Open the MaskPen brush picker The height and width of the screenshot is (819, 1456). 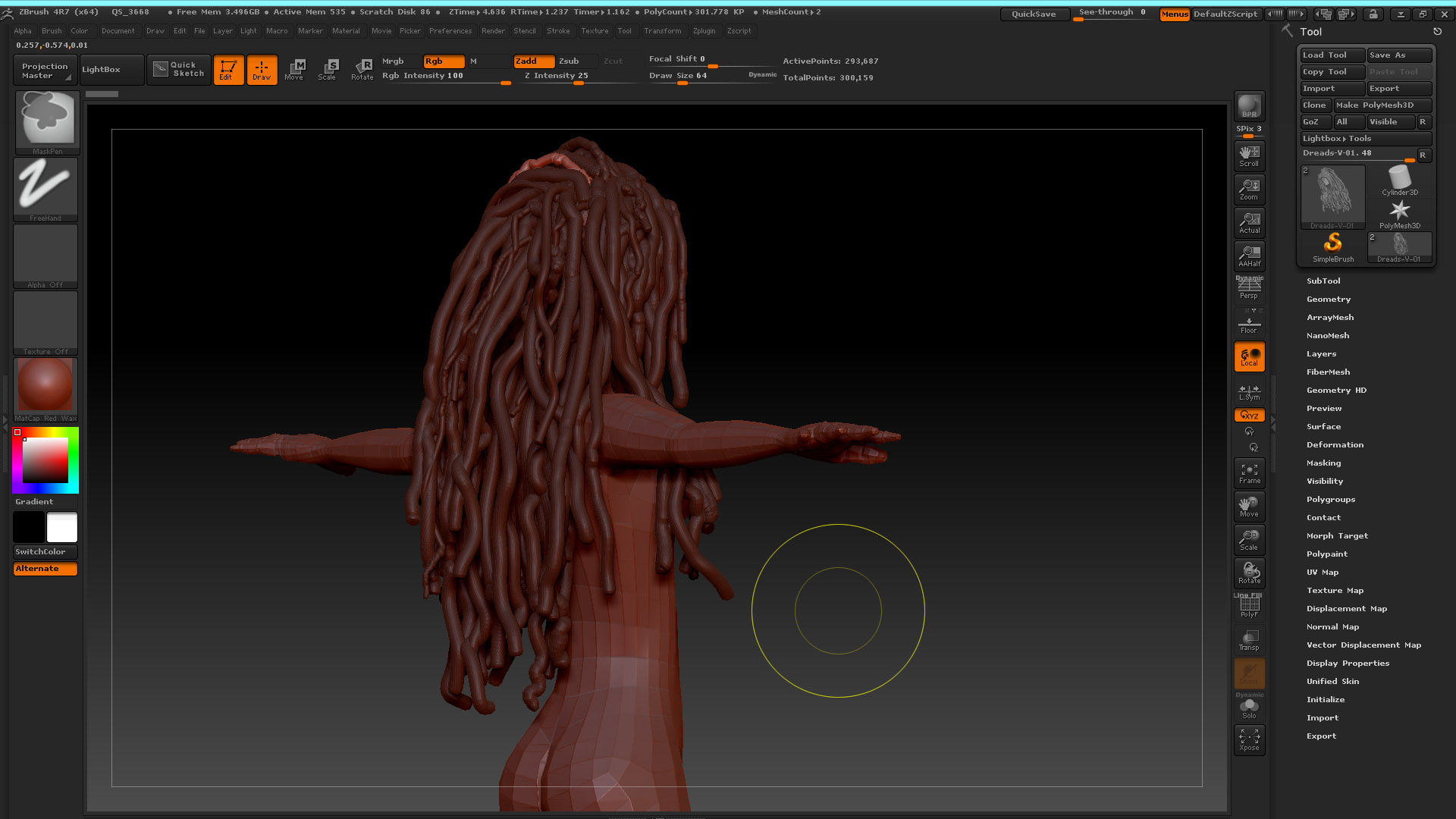coord(46,122)
